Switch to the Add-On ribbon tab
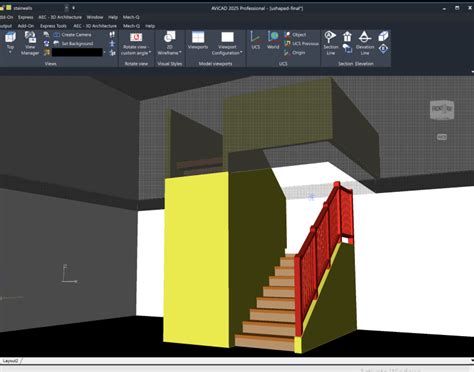This screenshot has width=474, height=372. point(26,26)
